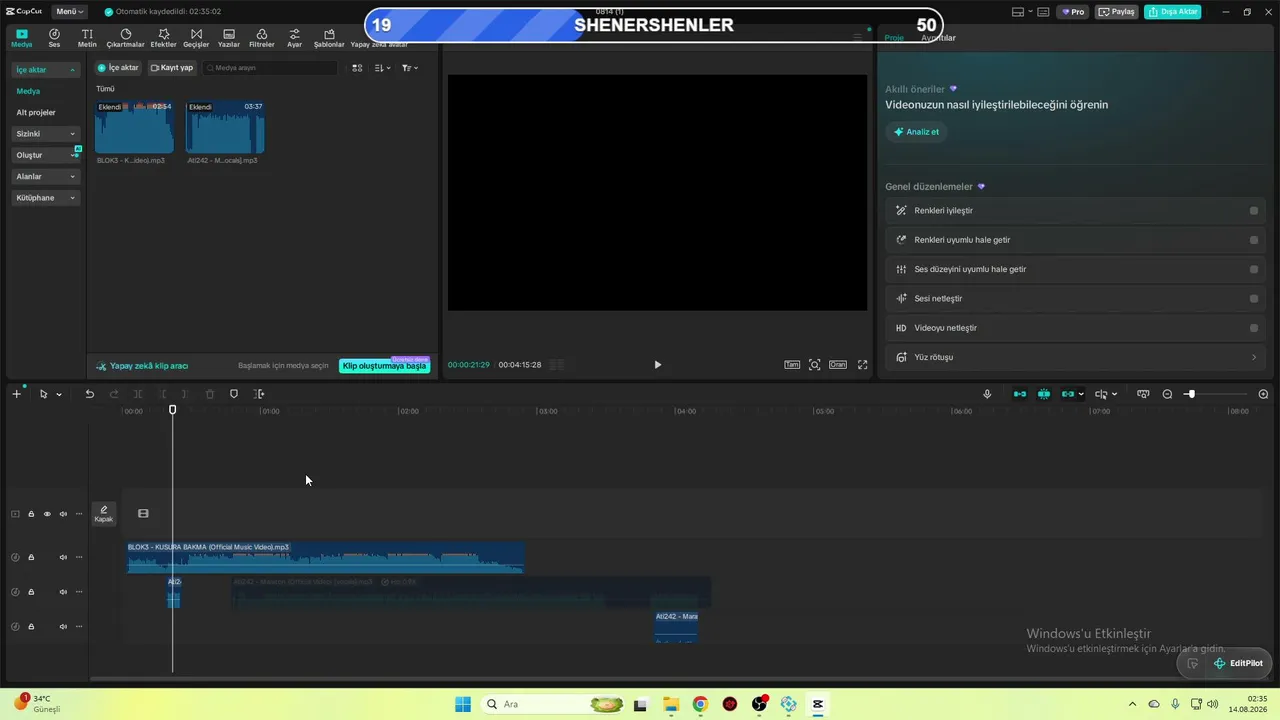Viewport: 1280px width, 720px height.
Task: Open the EditPilot assistant
Action: click(1238, 663)
